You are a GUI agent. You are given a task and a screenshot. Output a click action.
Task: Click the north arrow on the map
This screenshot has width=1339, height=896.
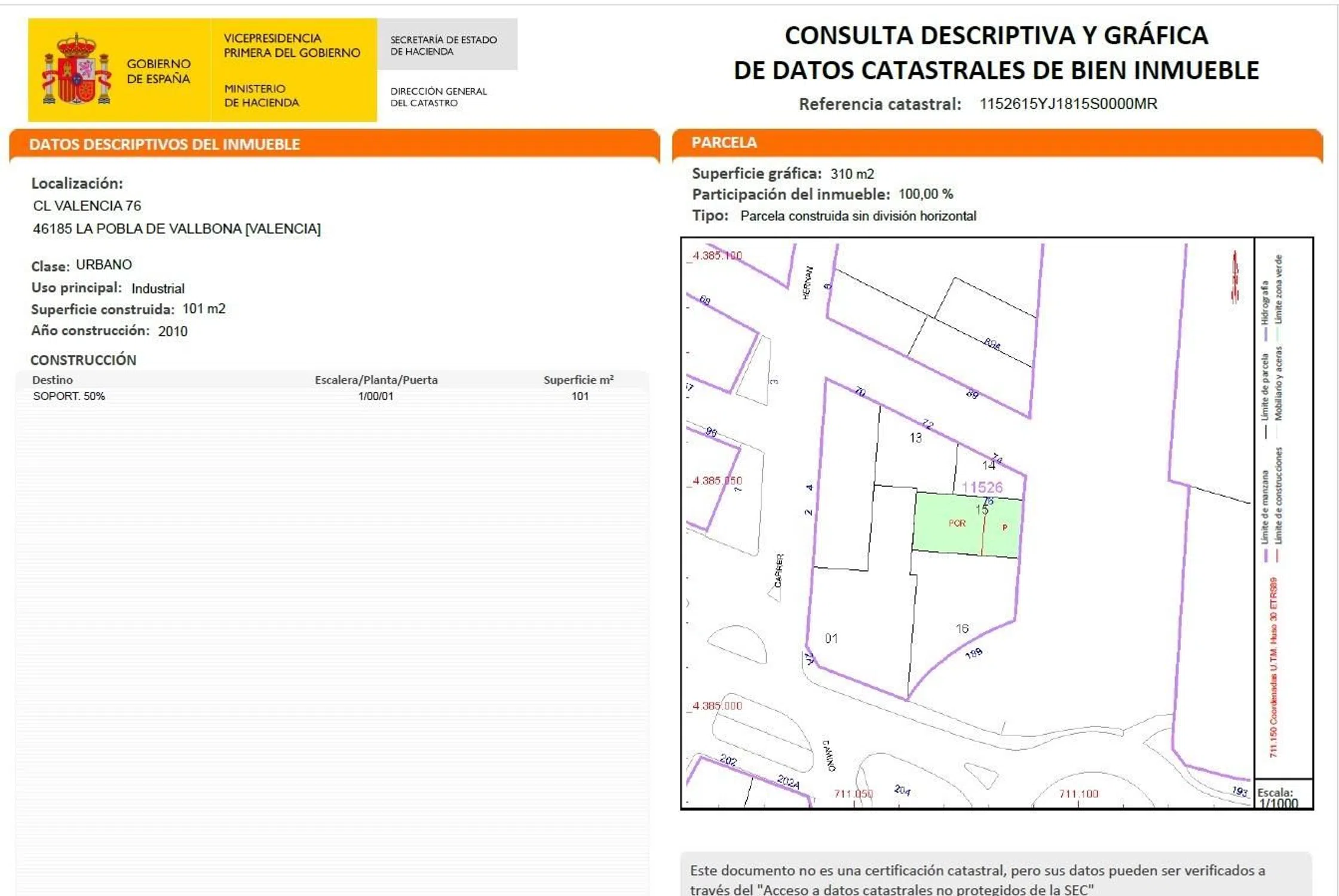tap(1234, 277)
